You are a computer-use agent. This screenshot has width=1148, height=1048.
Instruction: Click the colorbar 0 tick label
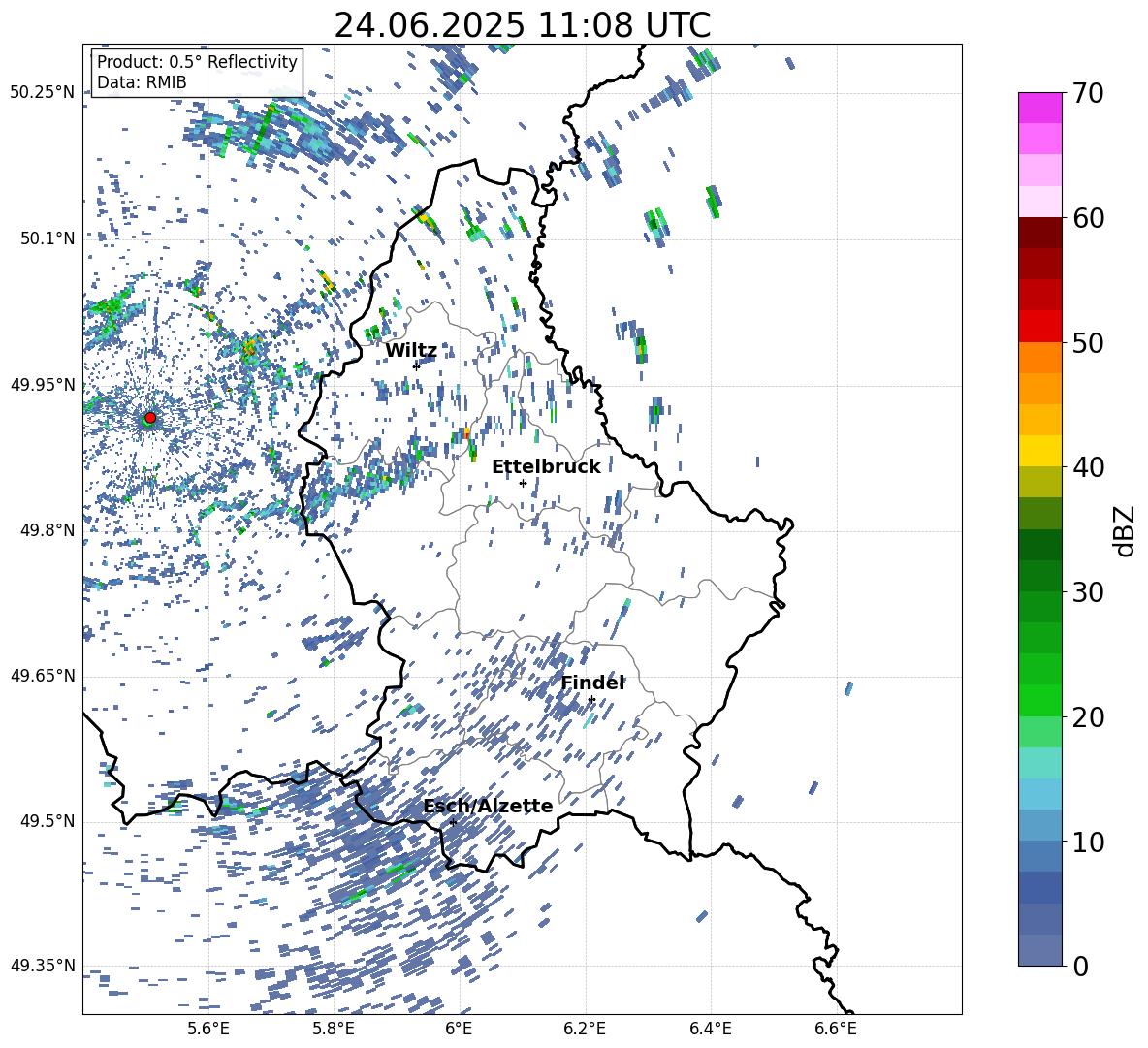[1081, 966]
